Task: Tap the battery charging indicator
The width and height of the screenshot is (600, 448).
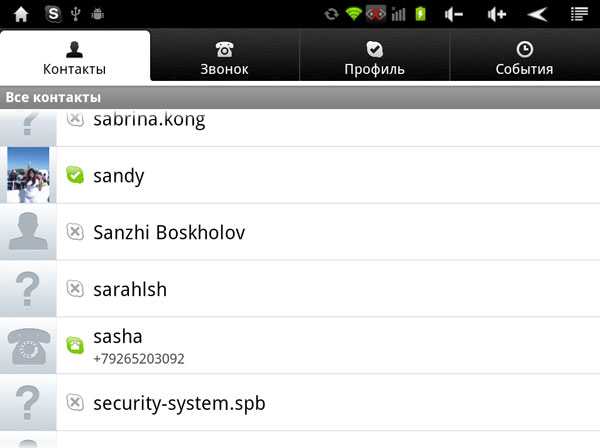Action: (x=421, y=14)
